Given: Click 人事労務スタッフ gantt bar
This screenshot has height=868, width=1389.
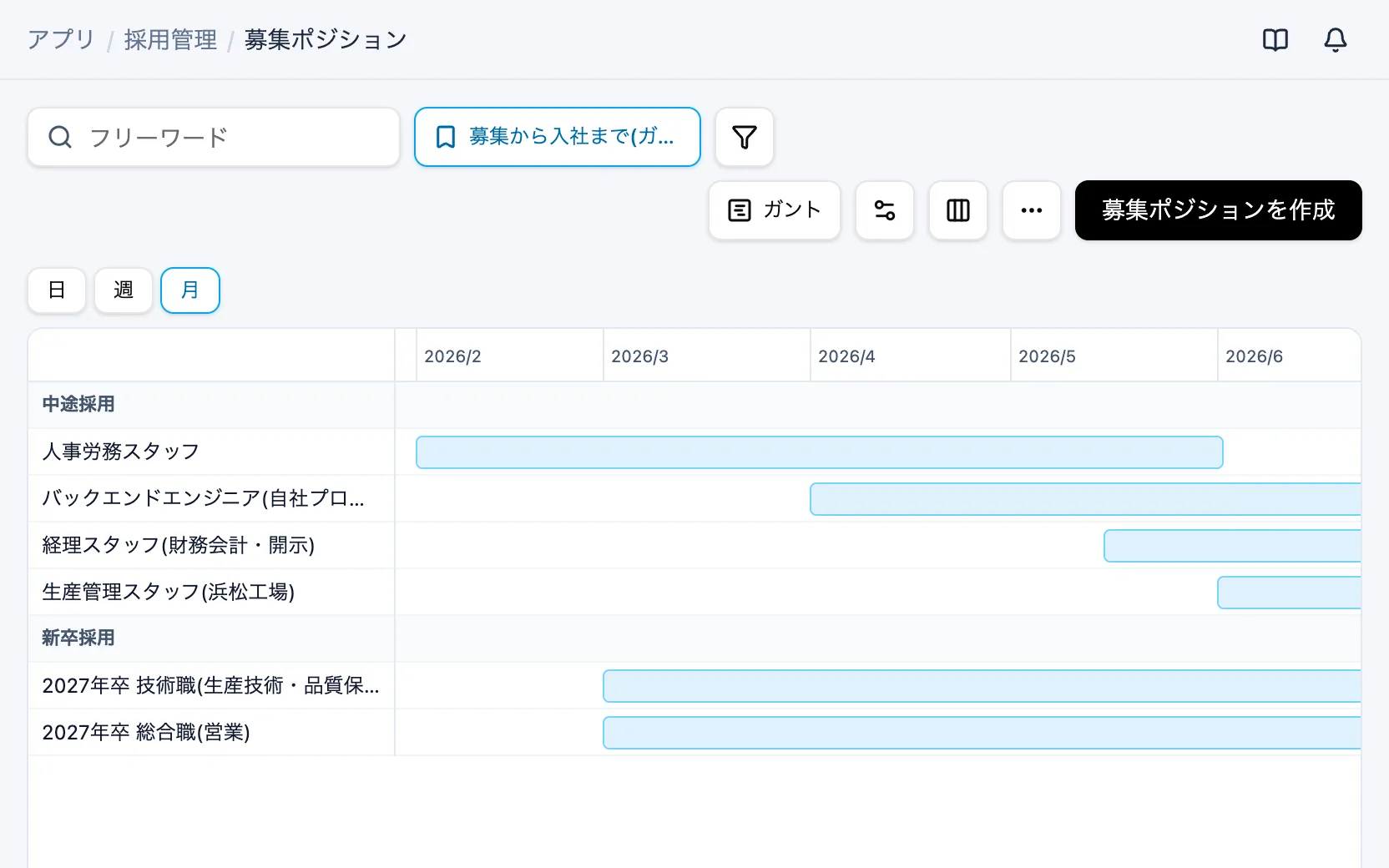Looking at the screenshot, I should 820,452.
